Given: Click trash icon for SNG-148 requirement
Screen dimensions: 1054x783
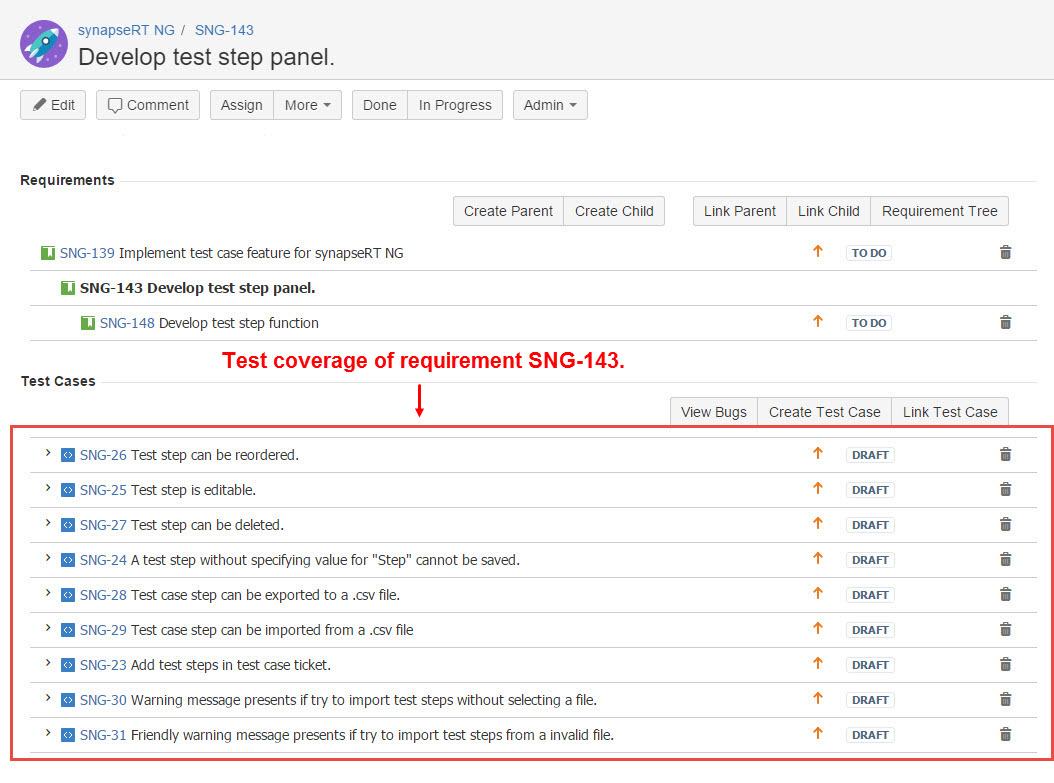Looking at the screenshot, I should coord(1005,323).
